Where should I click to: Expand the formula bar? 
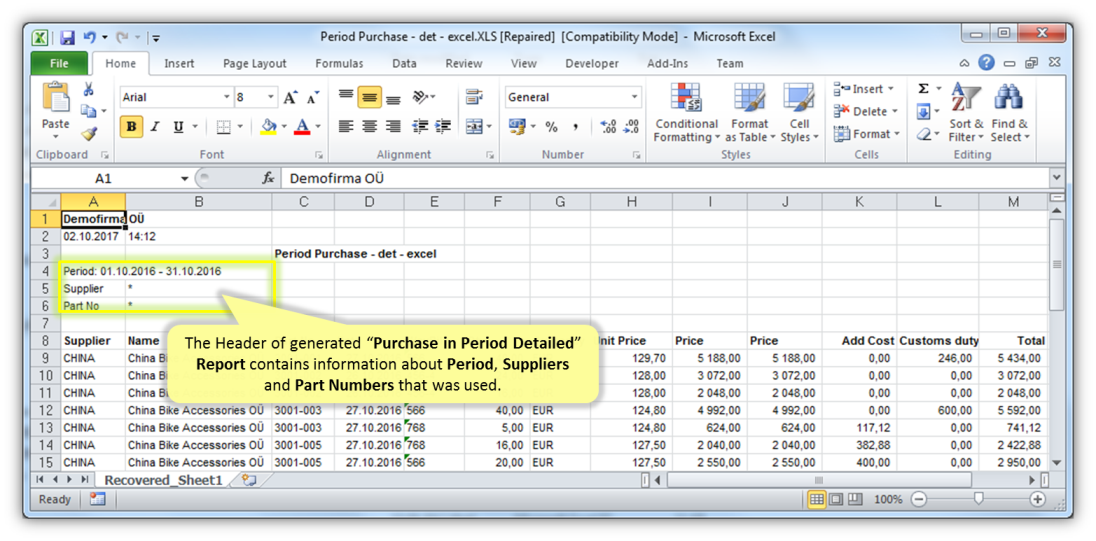click(1056, 178)
